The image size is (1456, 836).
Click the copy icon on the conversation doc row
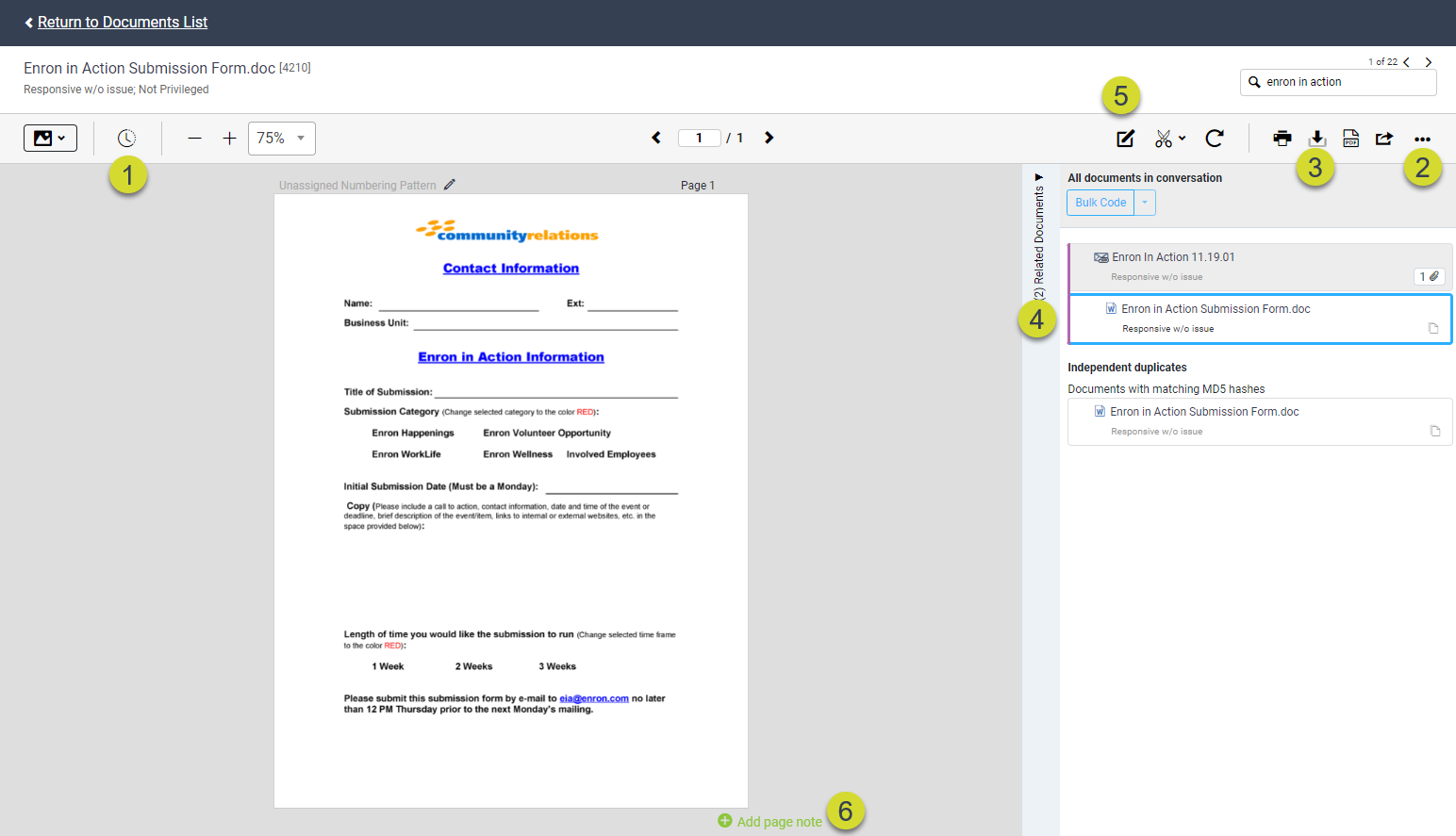[x=1433, y=328]
